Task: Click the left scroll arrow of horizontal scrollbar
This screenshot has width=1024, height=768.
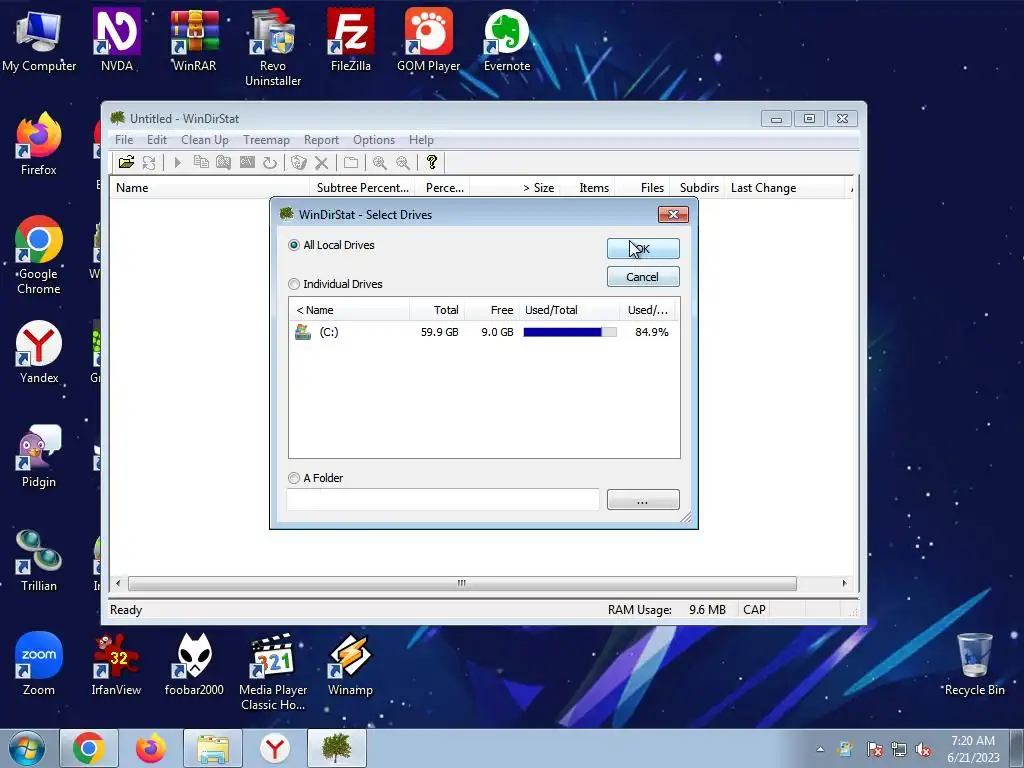Action: 118,583
